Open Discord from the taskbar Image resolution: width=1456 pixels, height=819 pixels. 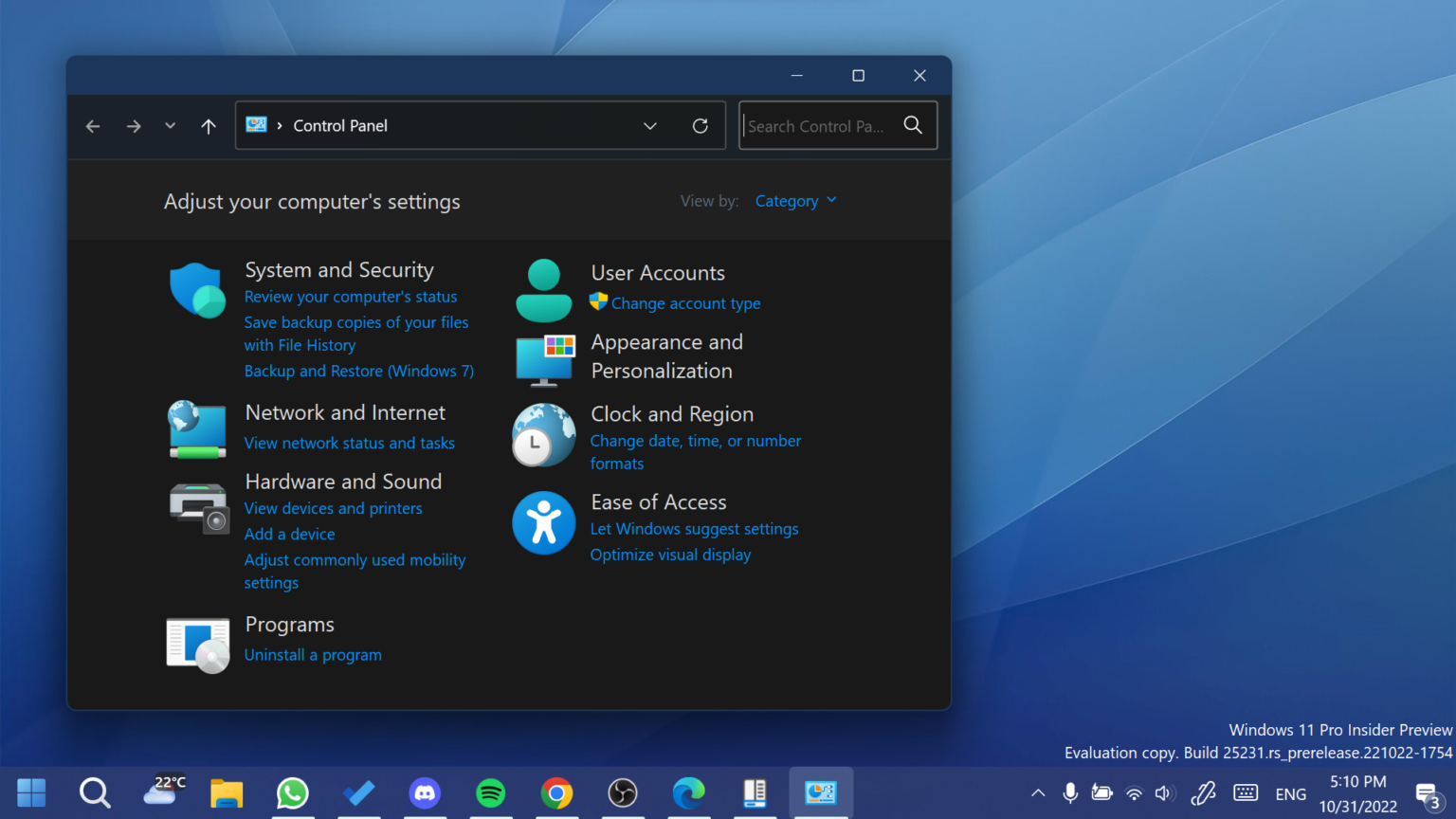(425, 793)
